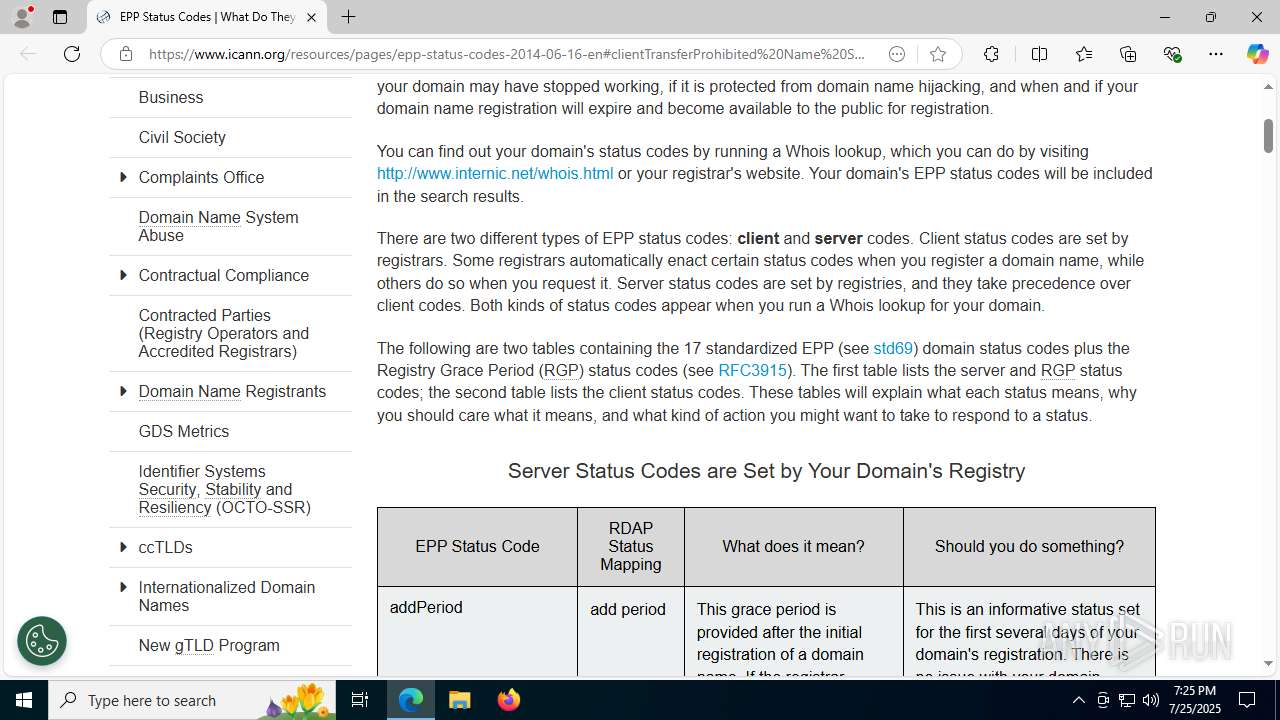Show hidden tray icons chevron

pyautogui.click(x=1078, y=700)
